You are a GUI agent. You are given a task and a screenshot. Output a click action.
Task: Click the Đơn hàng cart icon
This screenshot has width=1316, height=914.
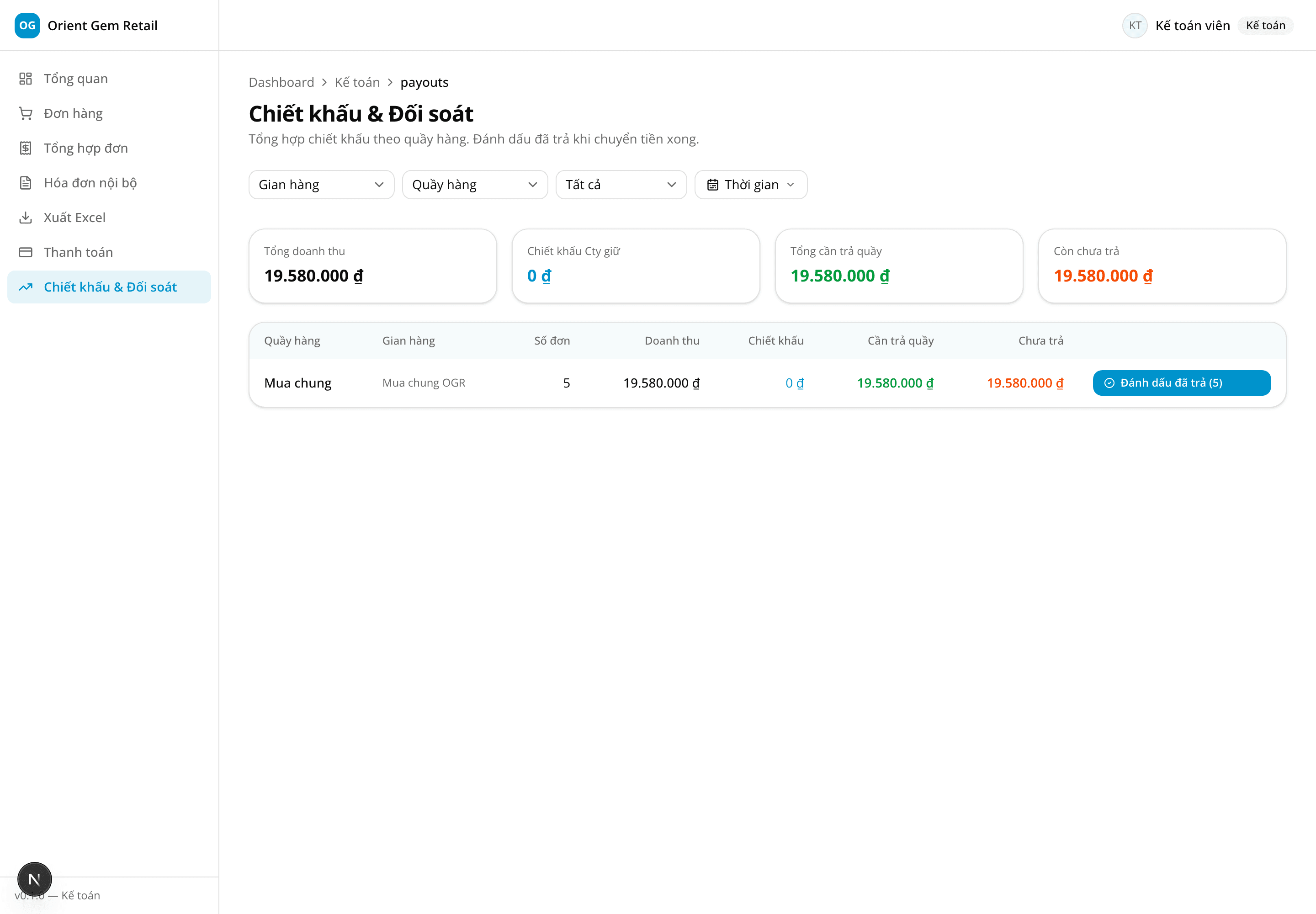pos(26,113)
